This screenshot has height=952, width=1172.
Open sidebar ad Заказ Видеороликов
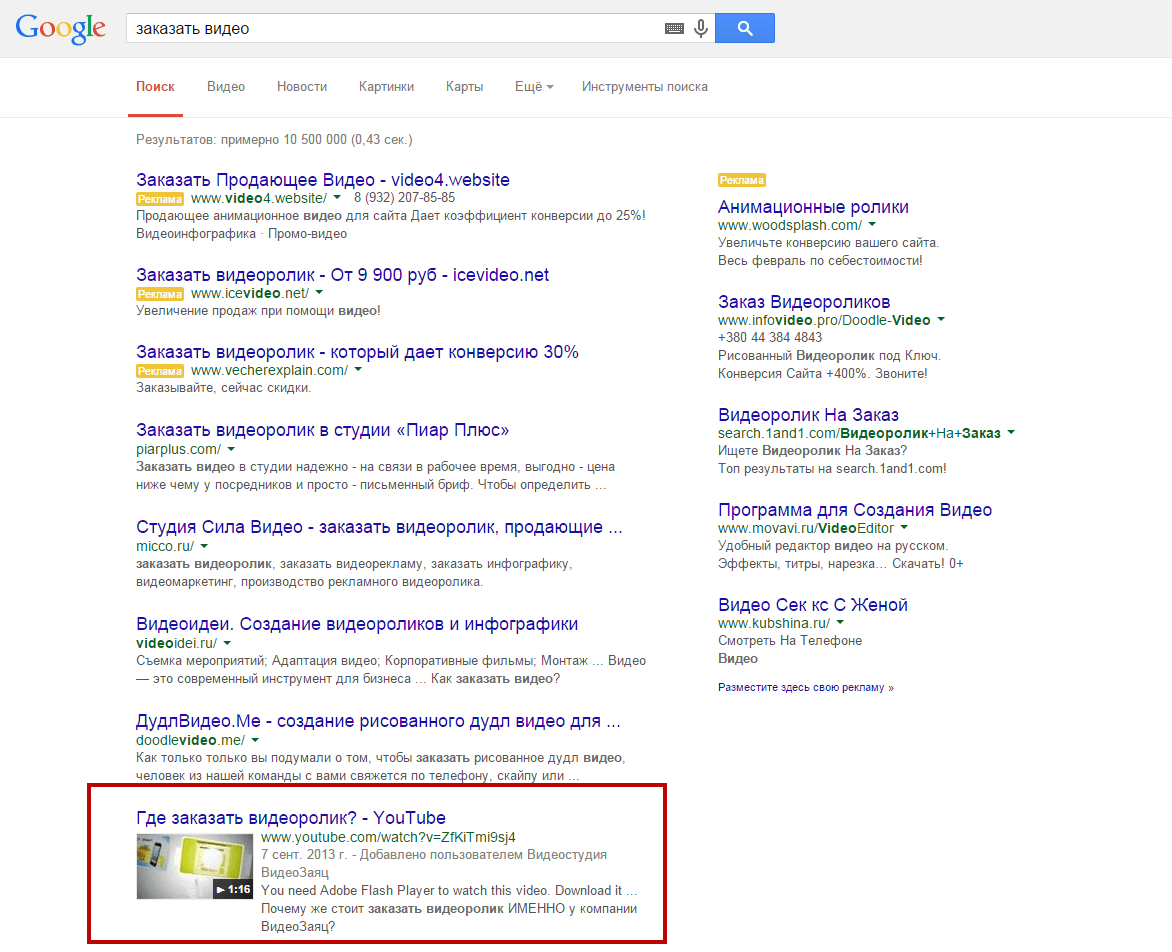click(804, 302)
